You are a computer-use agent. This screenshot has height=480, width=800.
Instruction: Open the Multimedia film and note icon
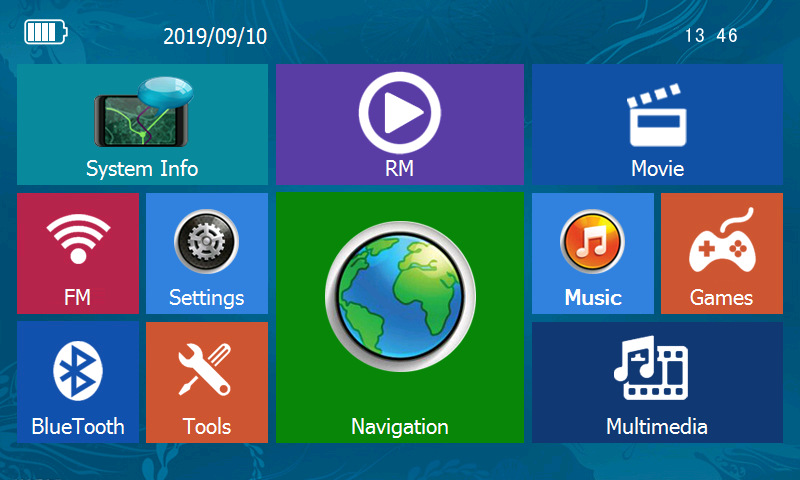tap(652, 367)
